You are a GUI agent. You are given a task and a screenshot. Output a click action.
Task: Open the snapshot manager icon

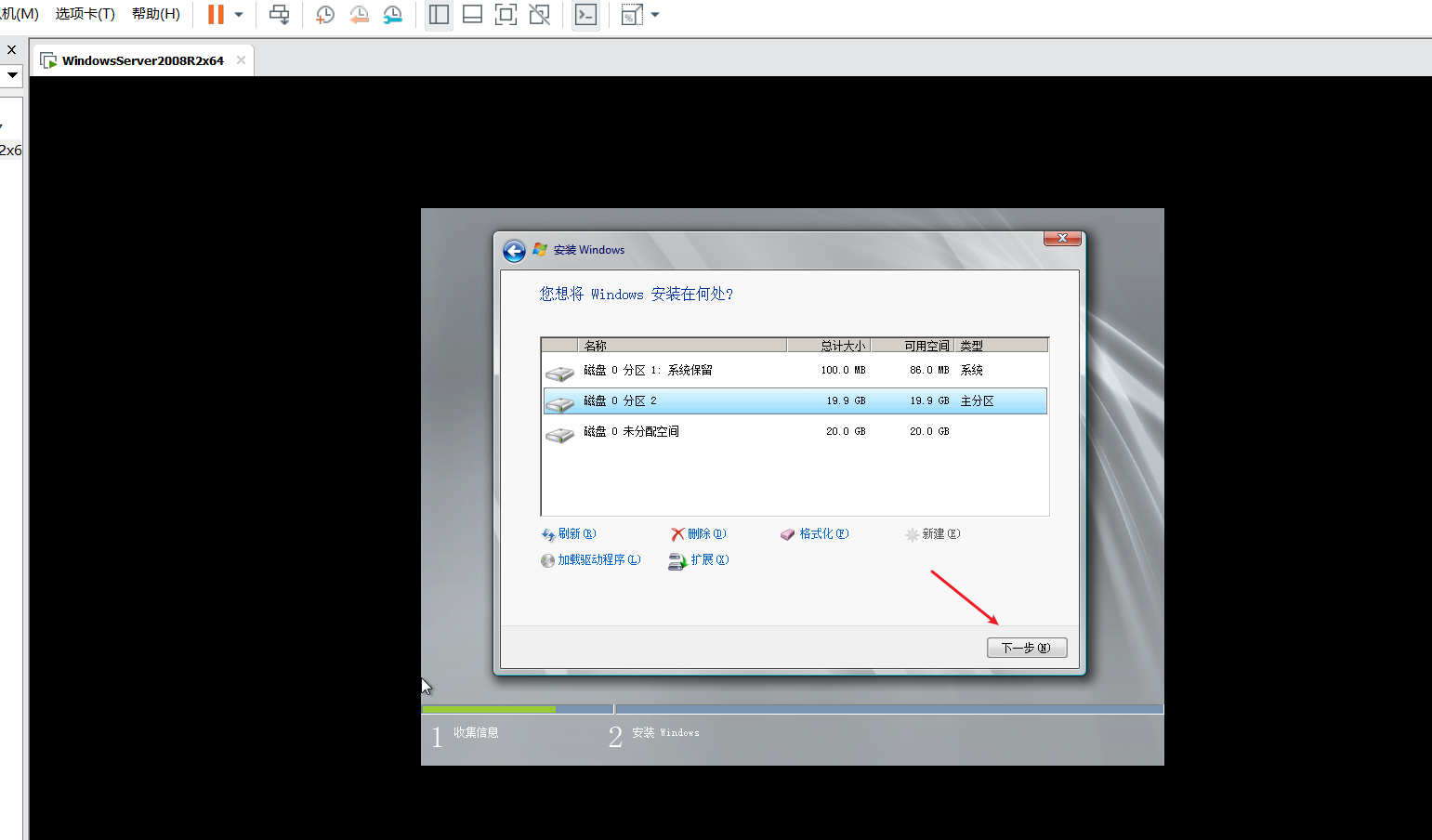(393, 15)
